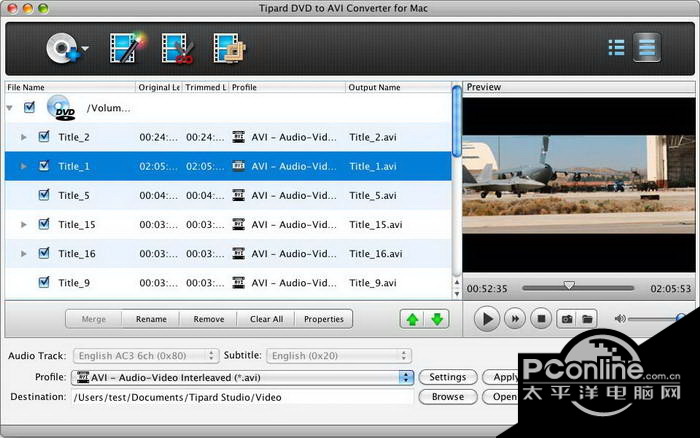This screenshot has height=438, width=700.
Task: Click the AVI profile icon for Title_1
Action: (238, 166)
